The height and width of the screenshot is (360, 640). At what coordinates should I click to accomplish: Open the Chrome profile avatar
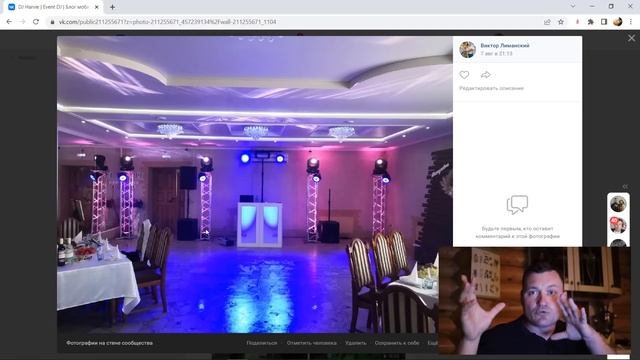(618, 22)
